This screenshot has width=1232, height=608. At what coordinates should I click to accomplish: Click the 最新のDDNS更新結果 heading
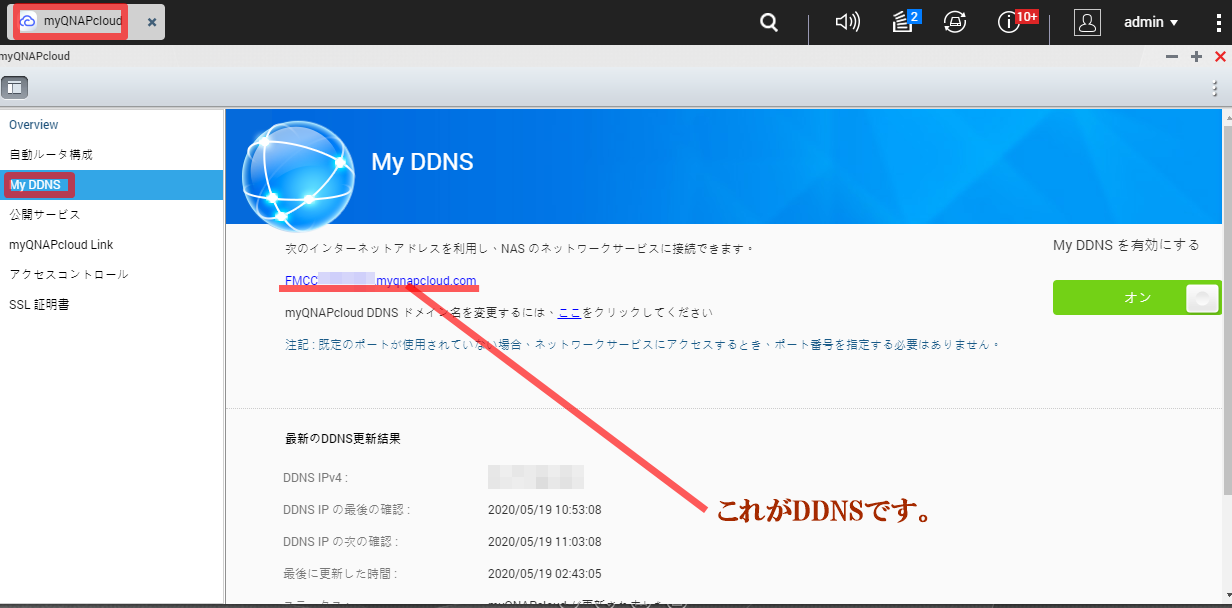click(343, 438)
